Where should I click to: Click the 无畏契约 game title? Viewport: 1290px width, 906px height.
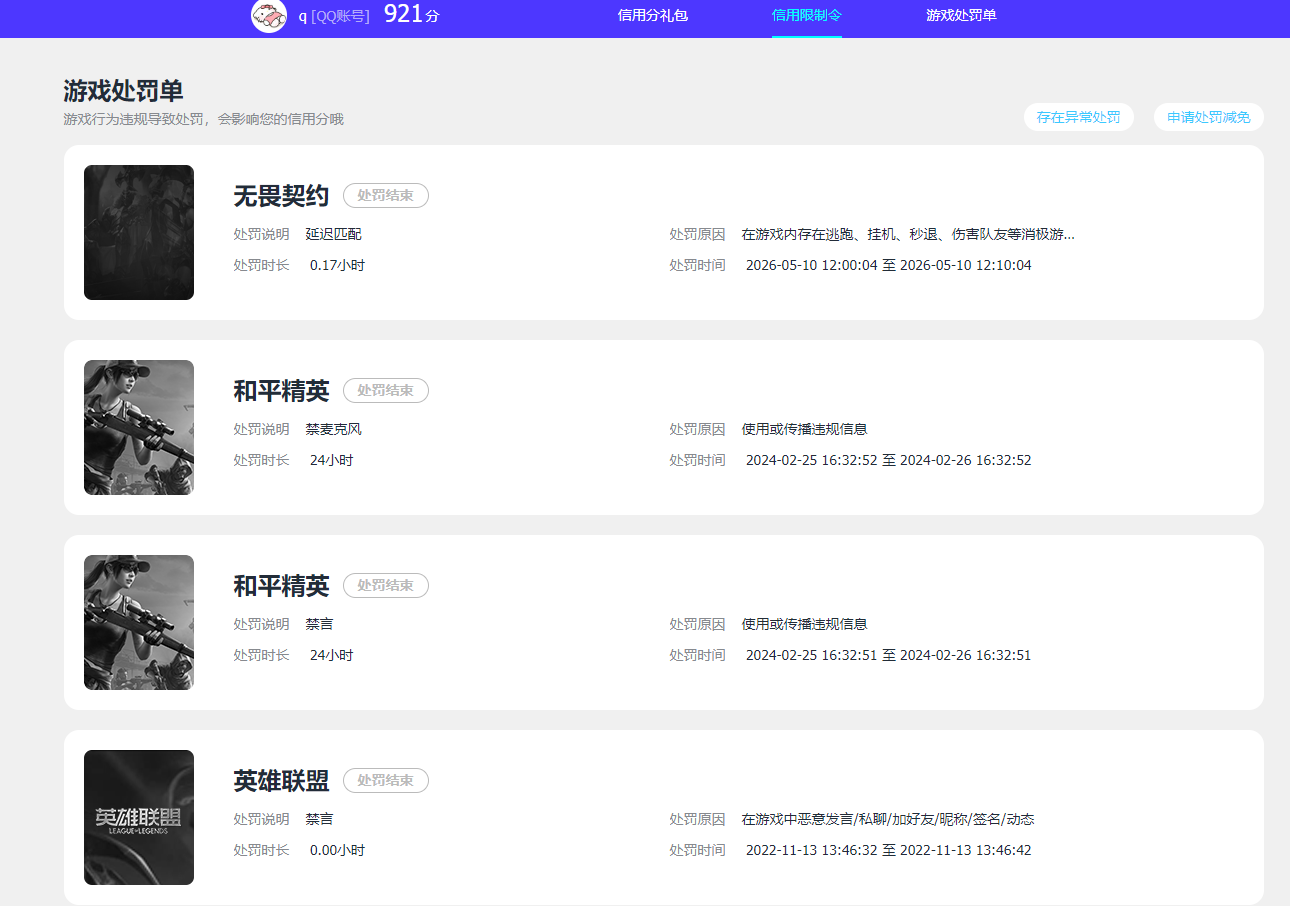281,196
